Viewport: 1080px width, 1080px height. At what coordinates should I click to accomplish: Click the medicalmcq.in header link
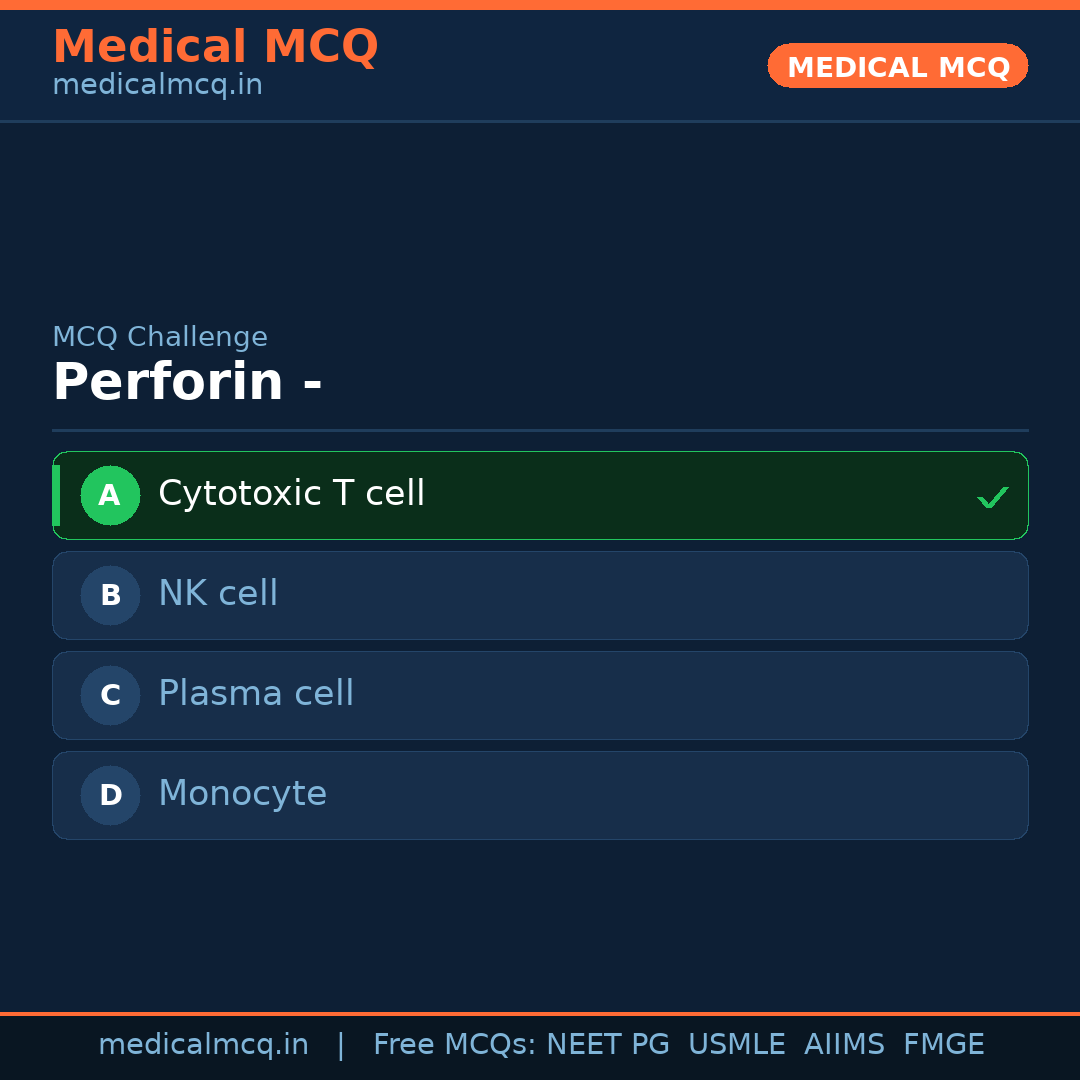[x=157, y=84]
